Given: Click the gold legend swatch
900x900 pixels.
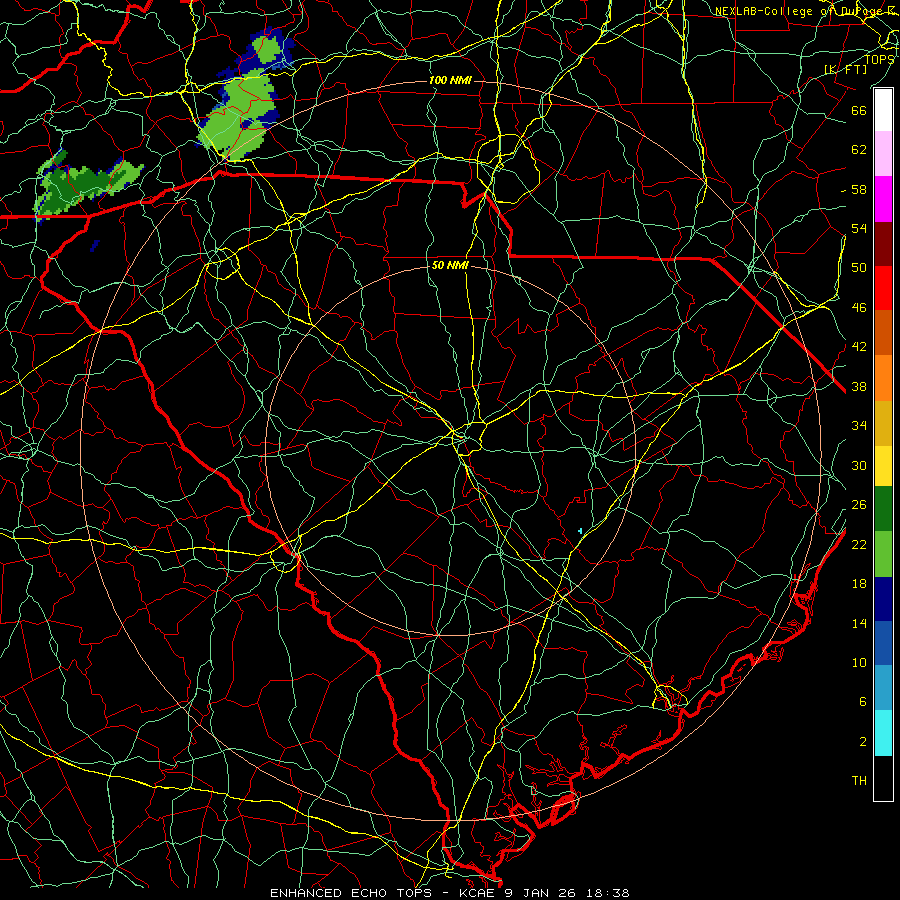Looking at the screenshot, I should pos(883,422).
